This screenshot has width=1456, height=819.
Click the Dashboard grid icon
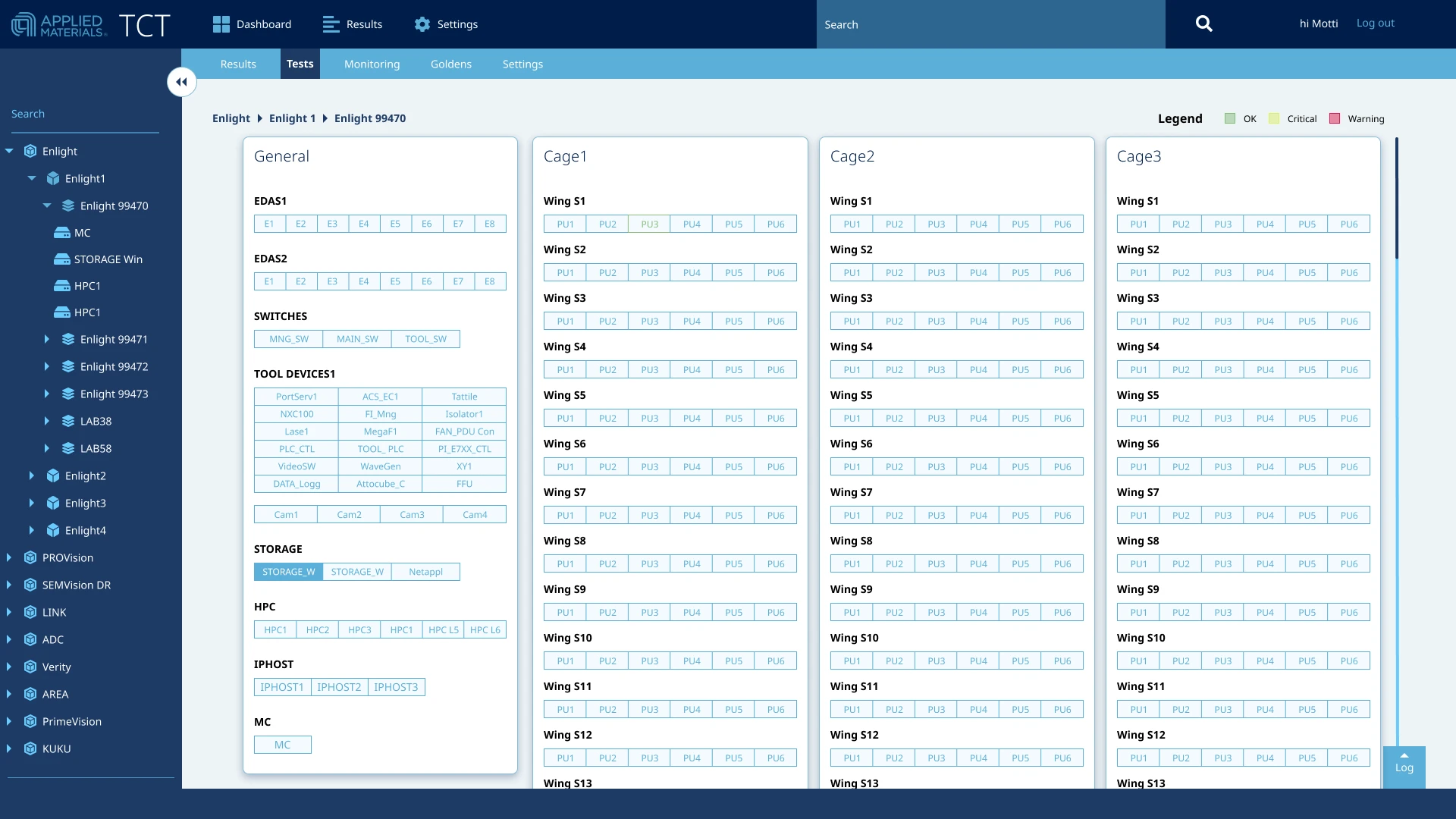click(x=221, y=24)
